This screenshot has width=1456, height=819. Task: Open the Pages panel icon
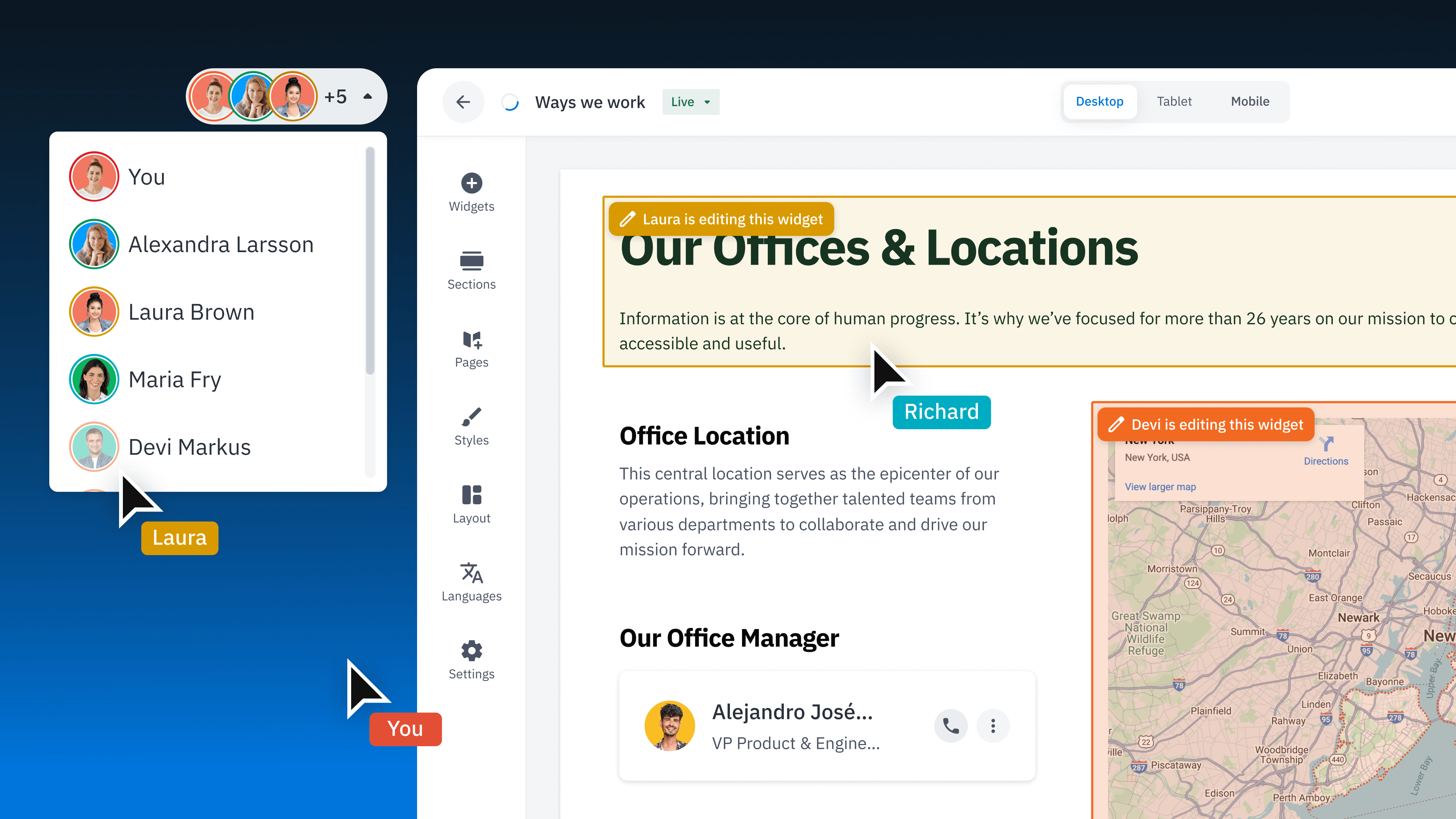point(471,340)
